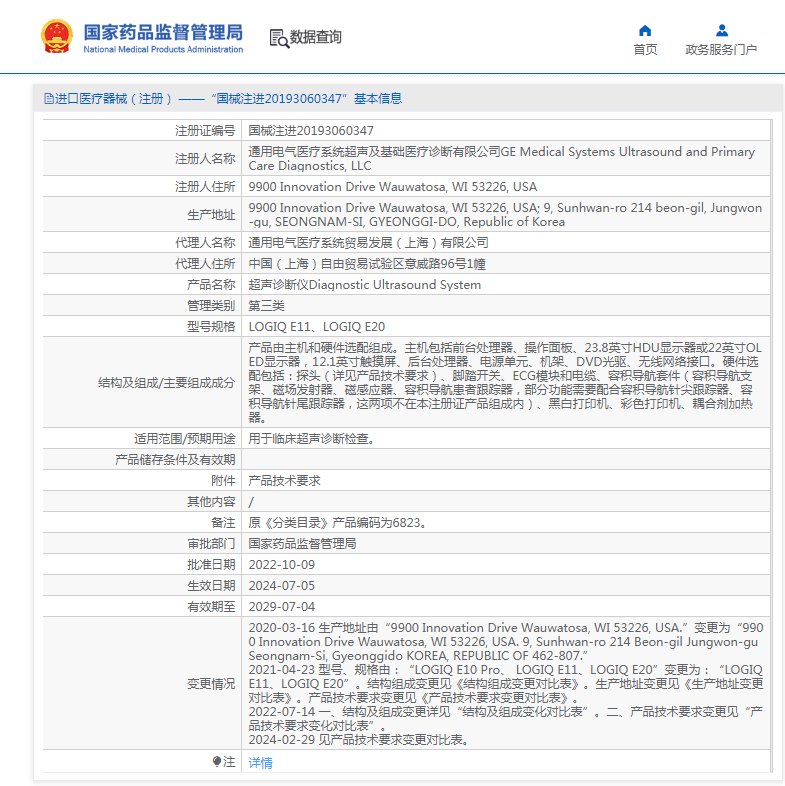Click the 备注 label
Image resolution: width=785 pixels, height=786 pixels.
tap(223, 523)
